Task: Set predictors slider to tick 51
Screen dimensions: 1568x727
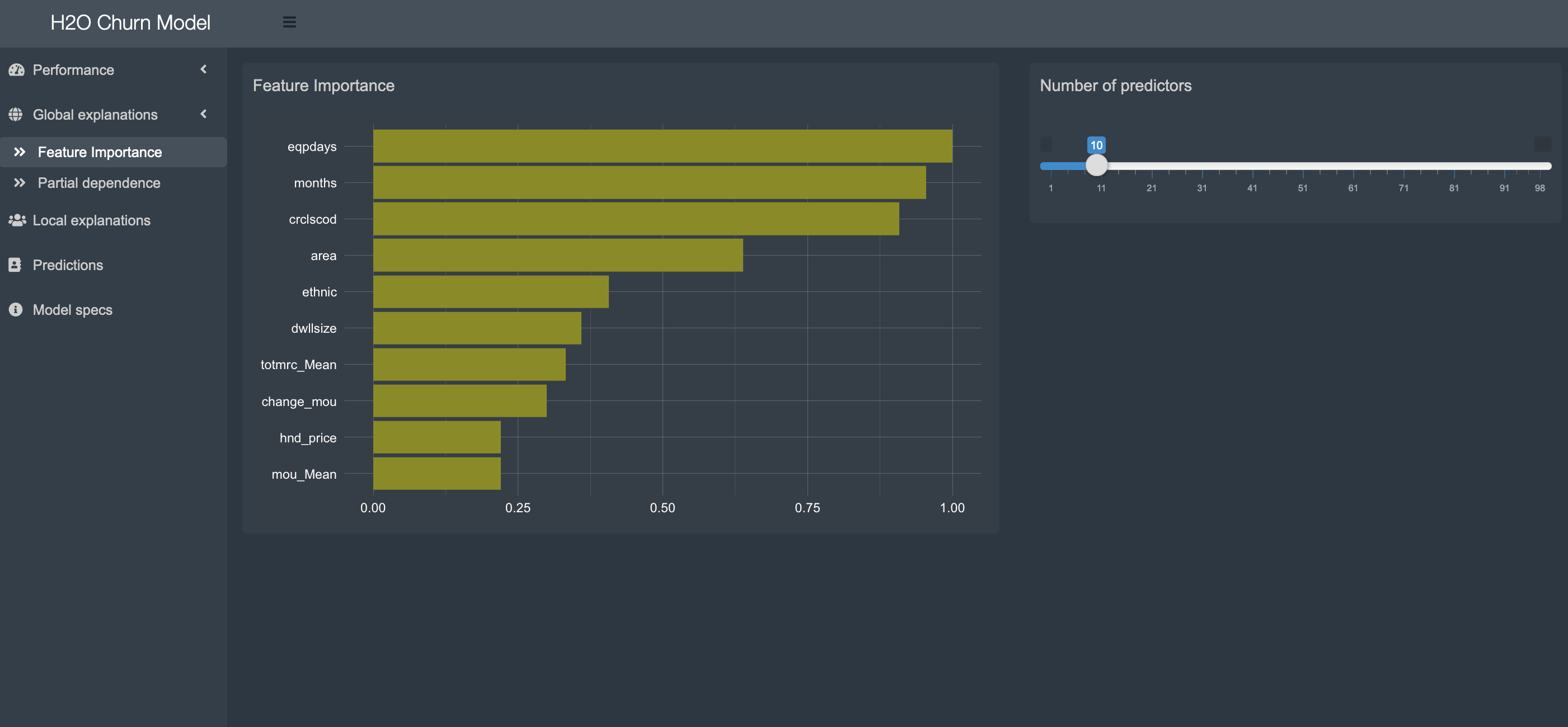Action: pos(1303,166)
